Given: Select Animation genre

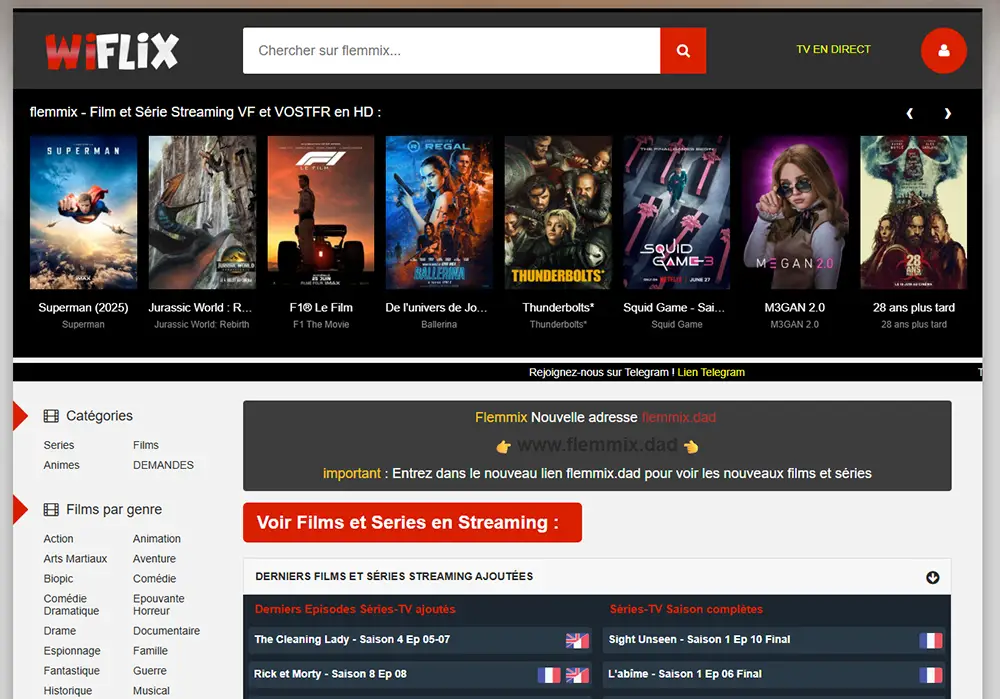Looking at the screenshot, I should (157, 539).
